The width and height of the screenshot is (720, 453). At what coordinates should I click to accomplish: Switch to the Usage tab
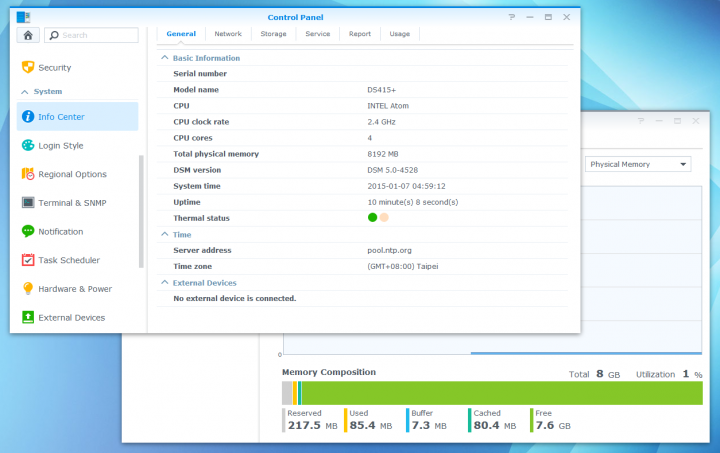(x=399, y=34)
